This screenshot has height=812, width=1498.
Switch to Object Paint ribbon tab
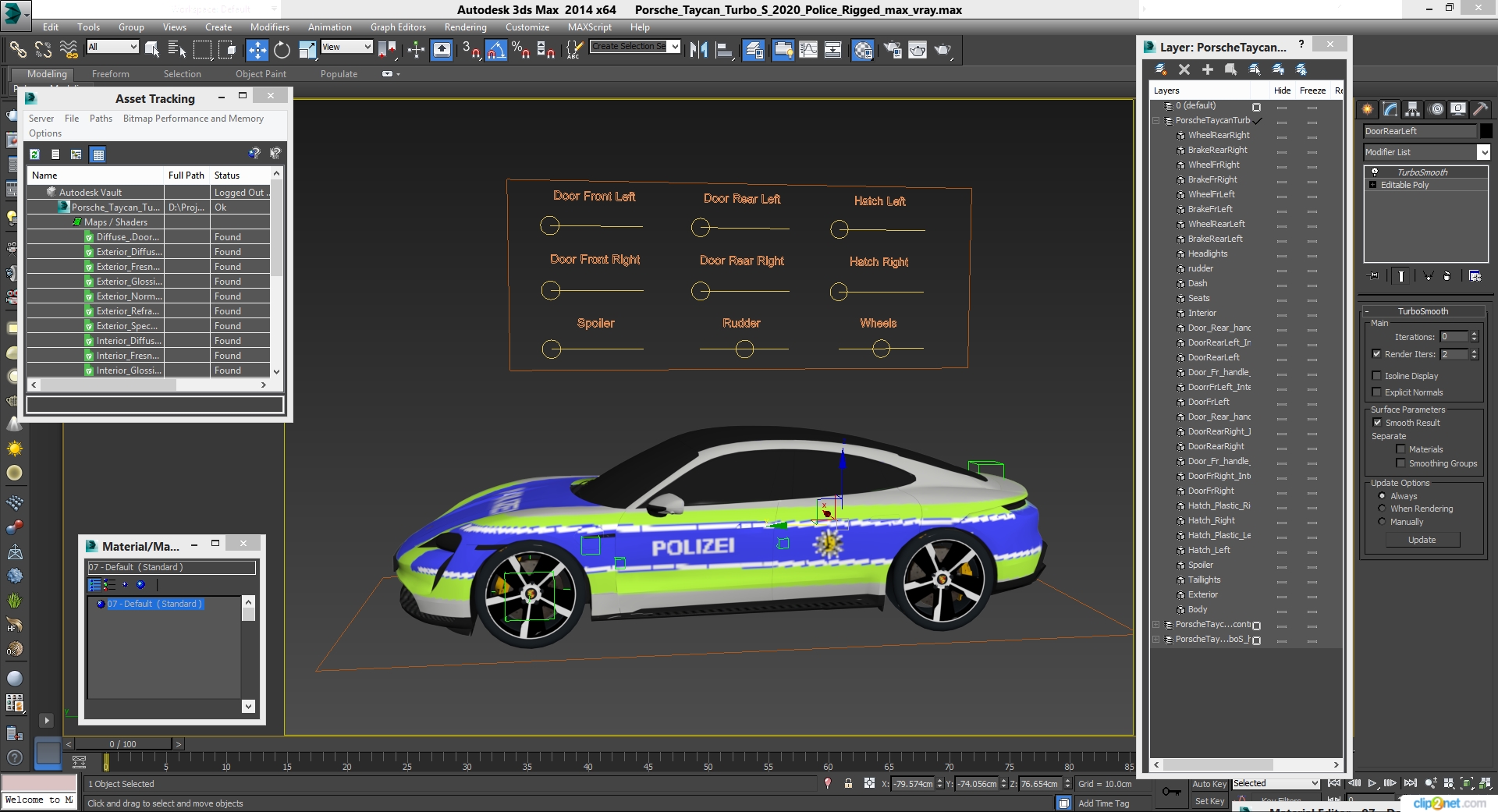pos(261,74)
